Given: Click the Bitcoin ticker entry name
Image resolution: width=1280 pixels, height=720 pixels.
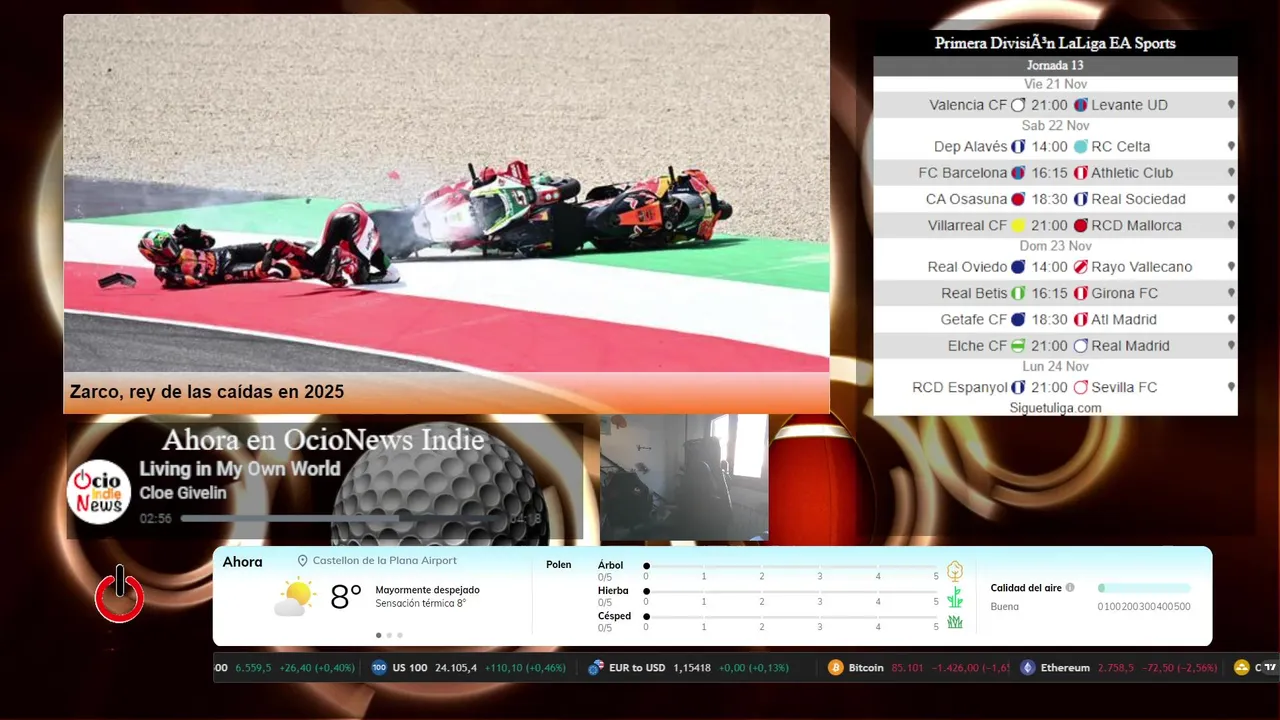Looking at the screenshot, I should pyautogui.click(x=866, y=668).
